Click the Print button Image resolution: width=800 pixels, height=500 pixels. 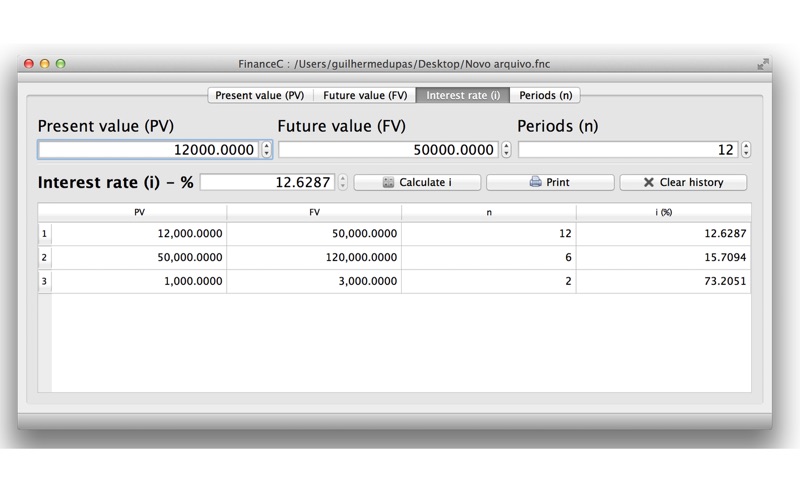[550, 182]
